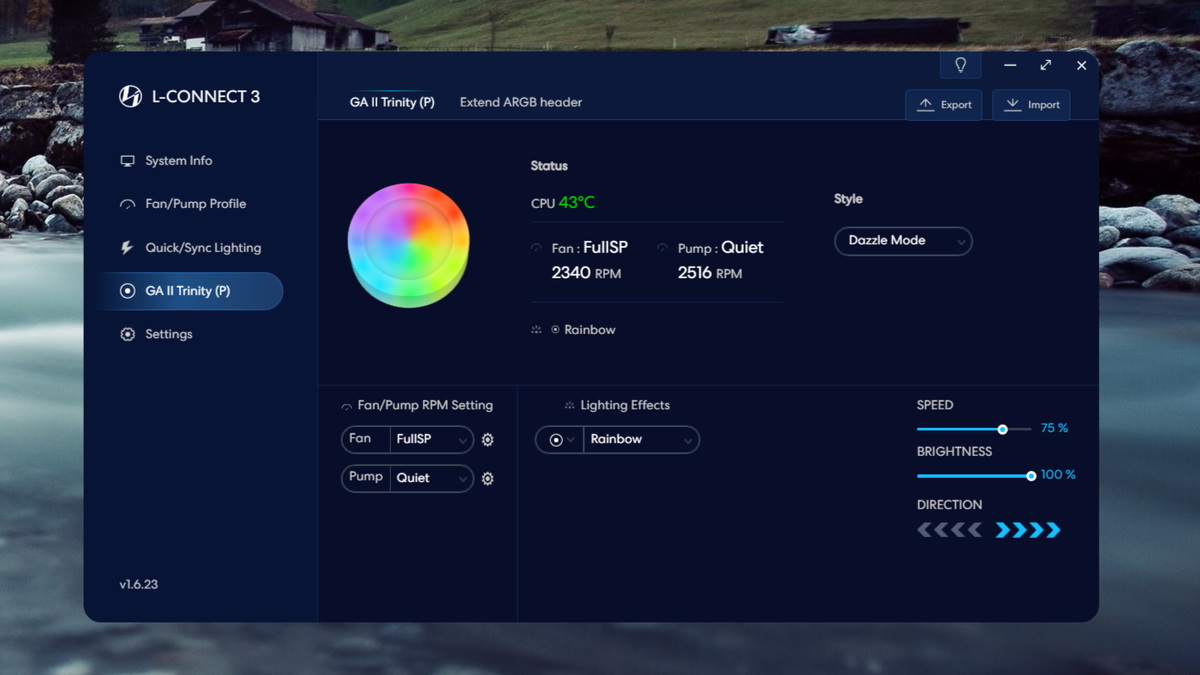Click the Settings gear icon in sidebar
This screenshot has width=1200, height=675.
127,334
